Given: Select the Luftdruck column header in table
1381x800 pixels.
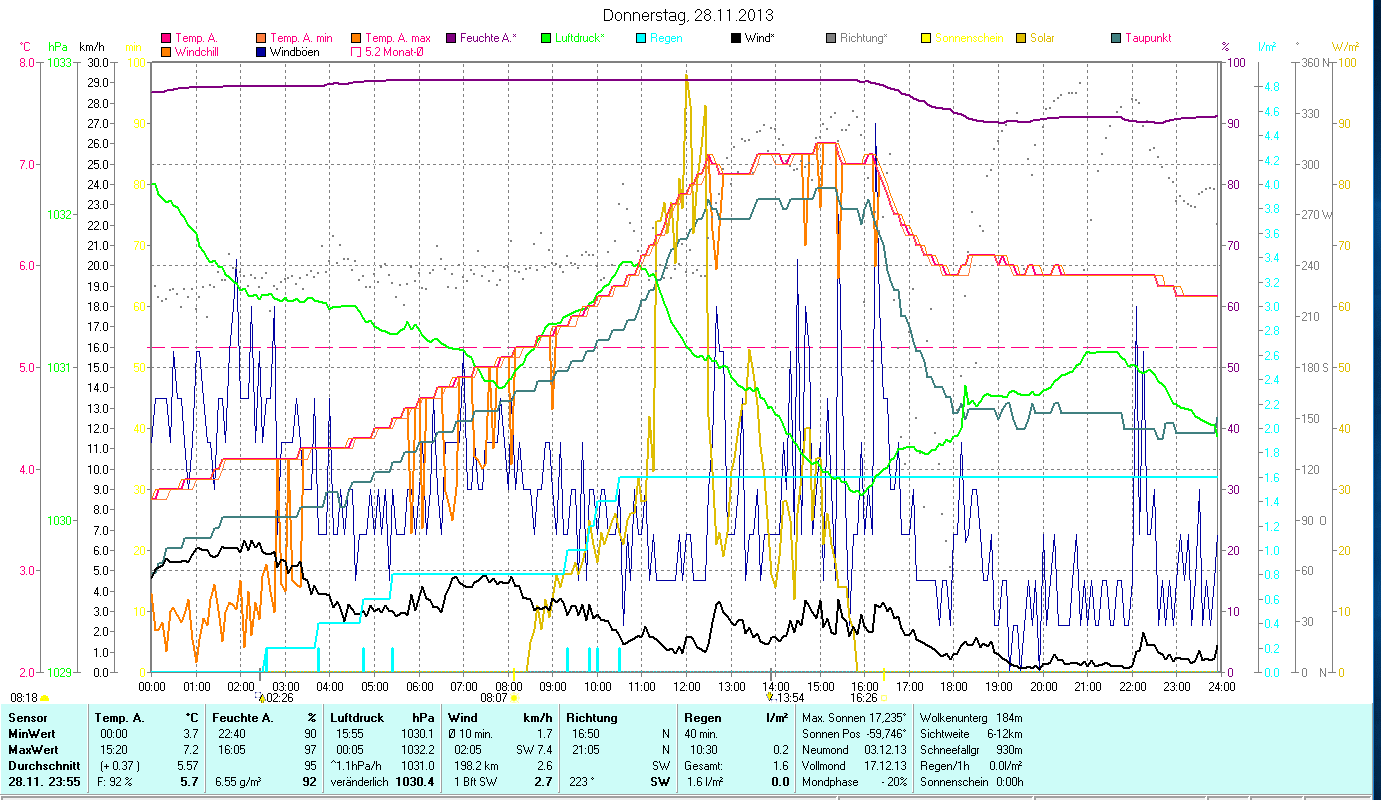Looking at the screenshot, I should click(355, 718).
